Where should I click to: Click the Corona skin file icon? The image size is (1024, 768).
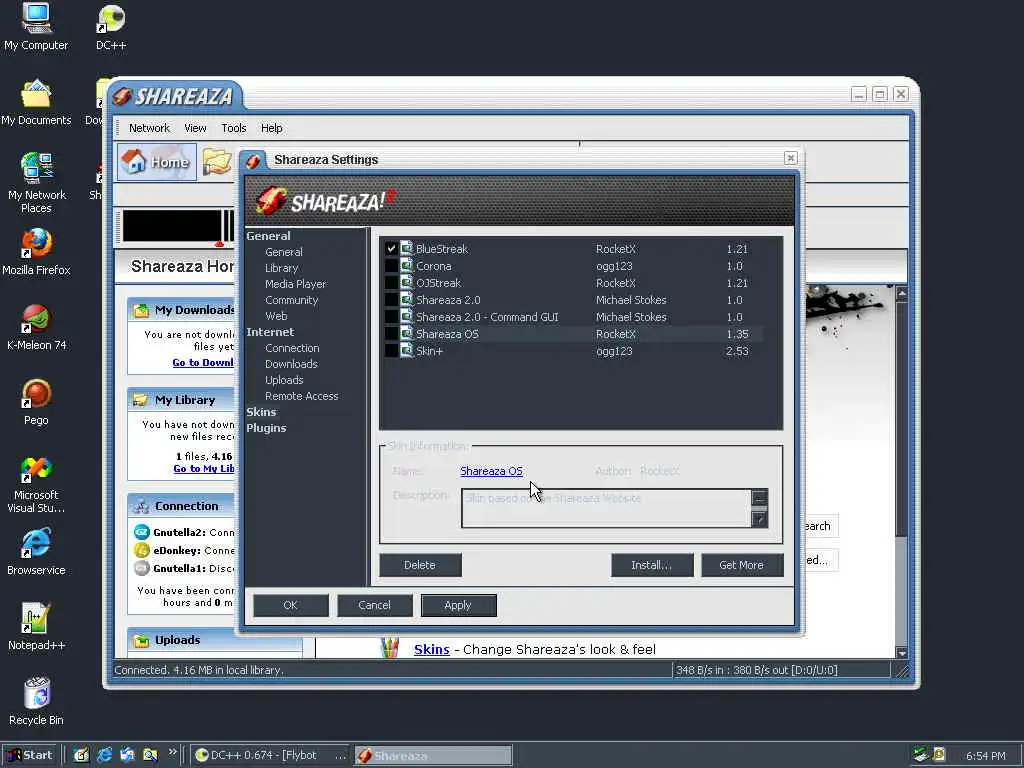point(407,266)
